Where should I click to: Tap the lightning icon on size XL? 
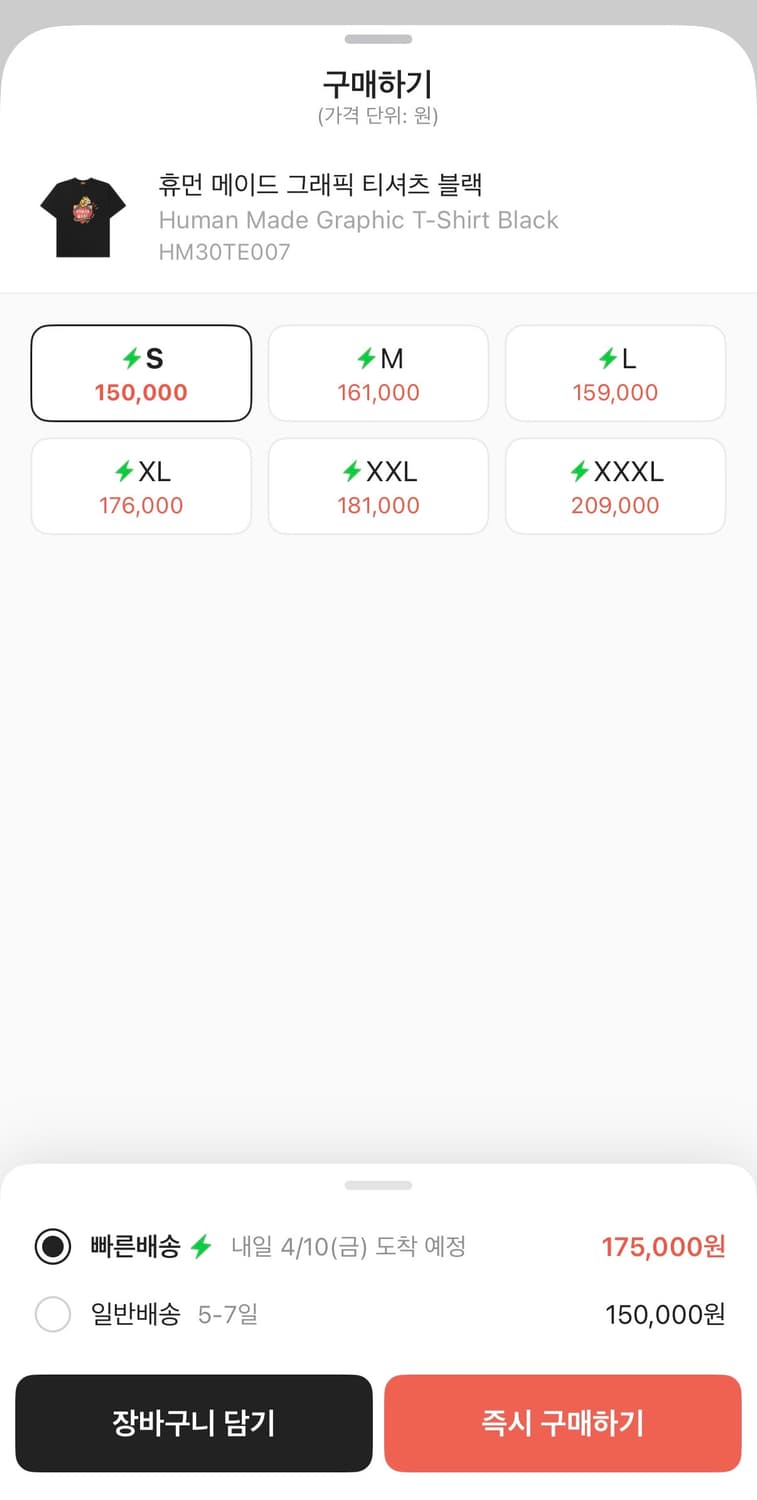124,471
